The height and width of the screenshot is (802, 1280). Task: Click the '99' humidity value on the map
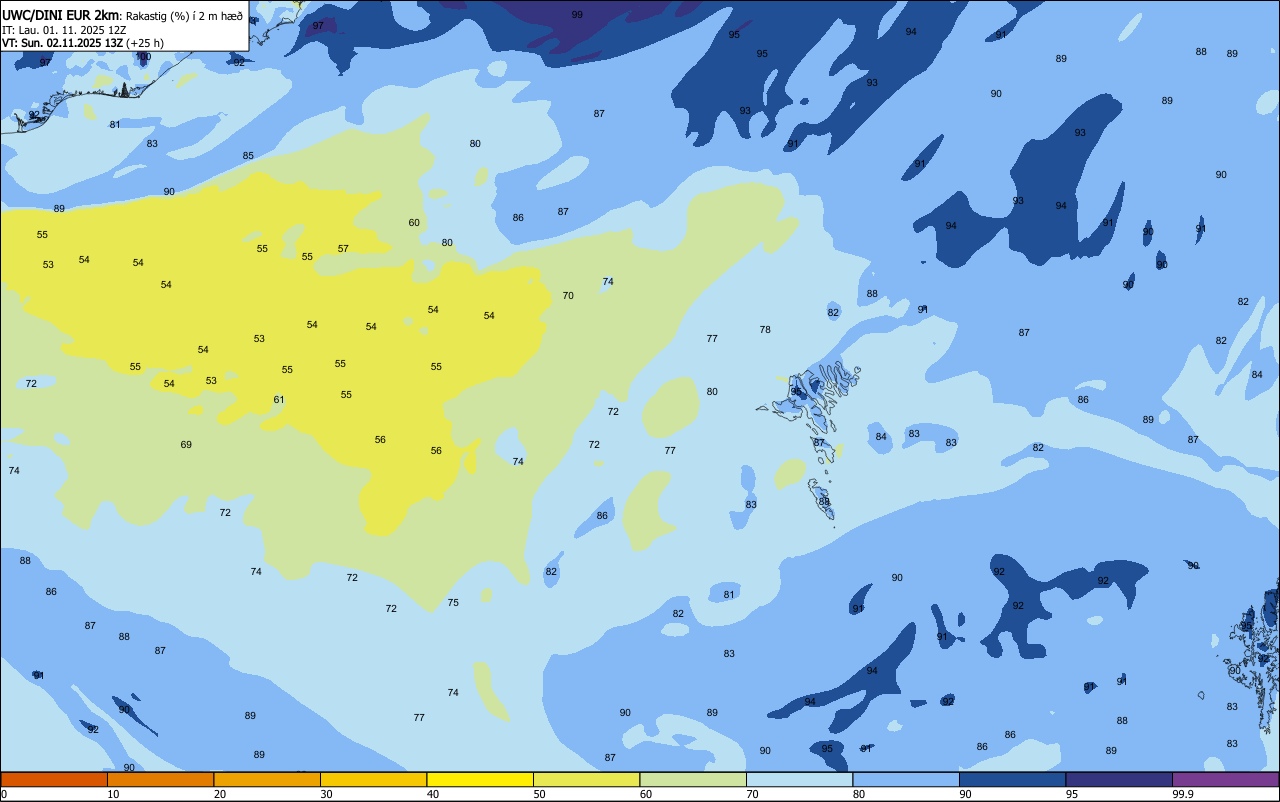click(x=577, y=14)
